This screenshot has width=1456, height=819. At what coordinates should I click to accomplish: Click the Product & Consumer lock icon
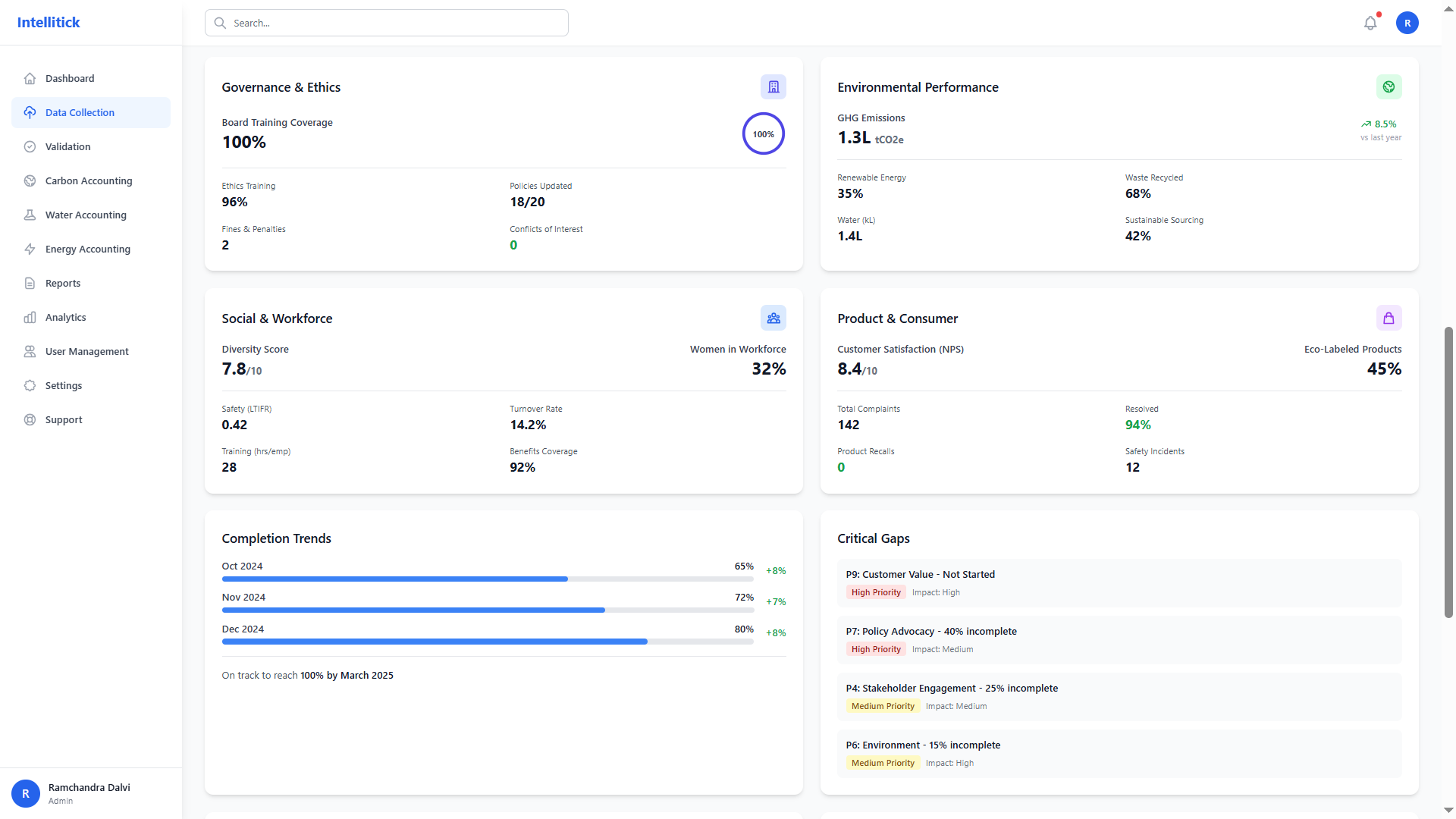click(1389, 318)
